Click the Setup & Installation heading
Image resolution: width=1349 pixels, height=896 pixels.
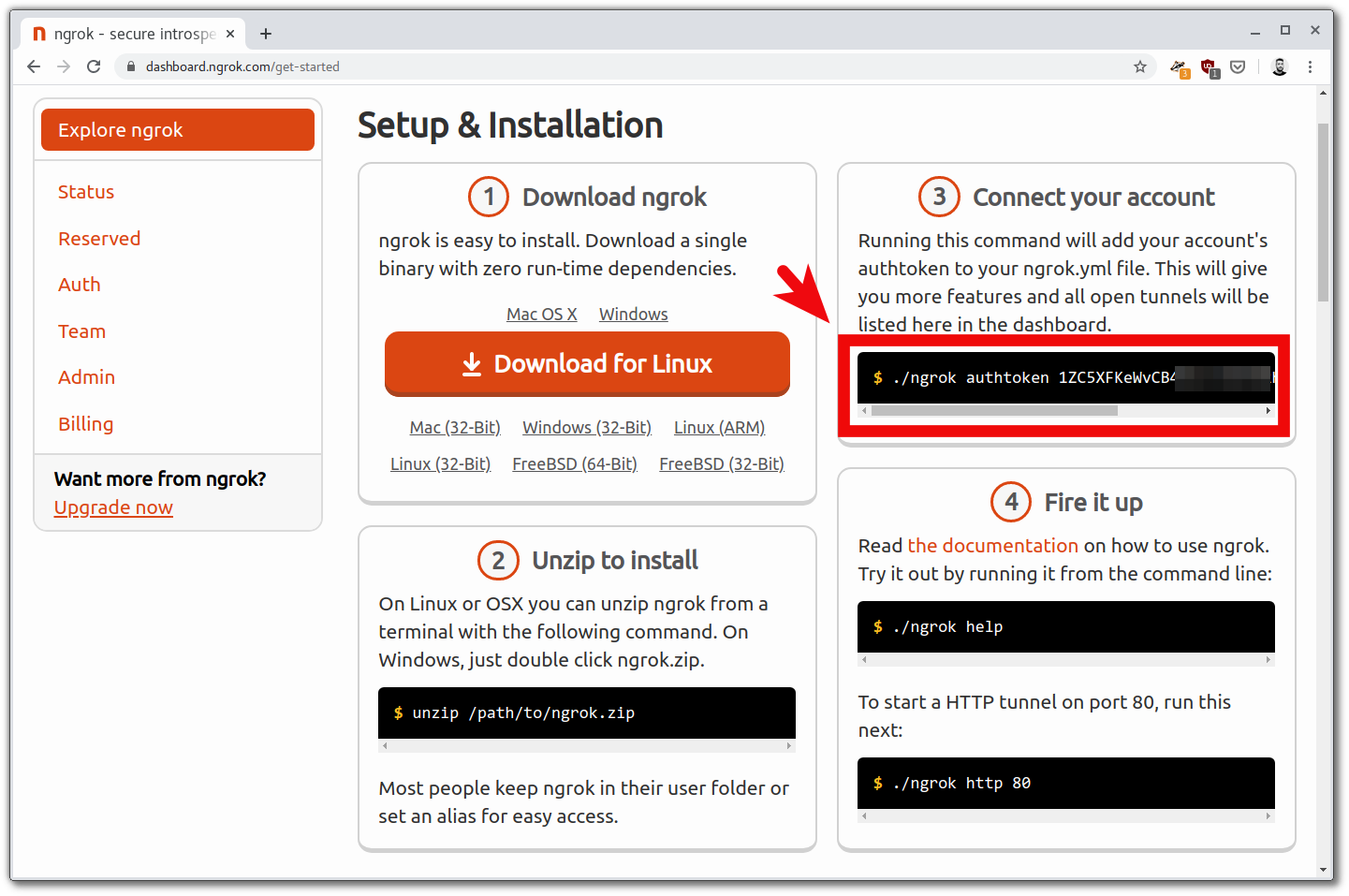[x=510, y=125]
